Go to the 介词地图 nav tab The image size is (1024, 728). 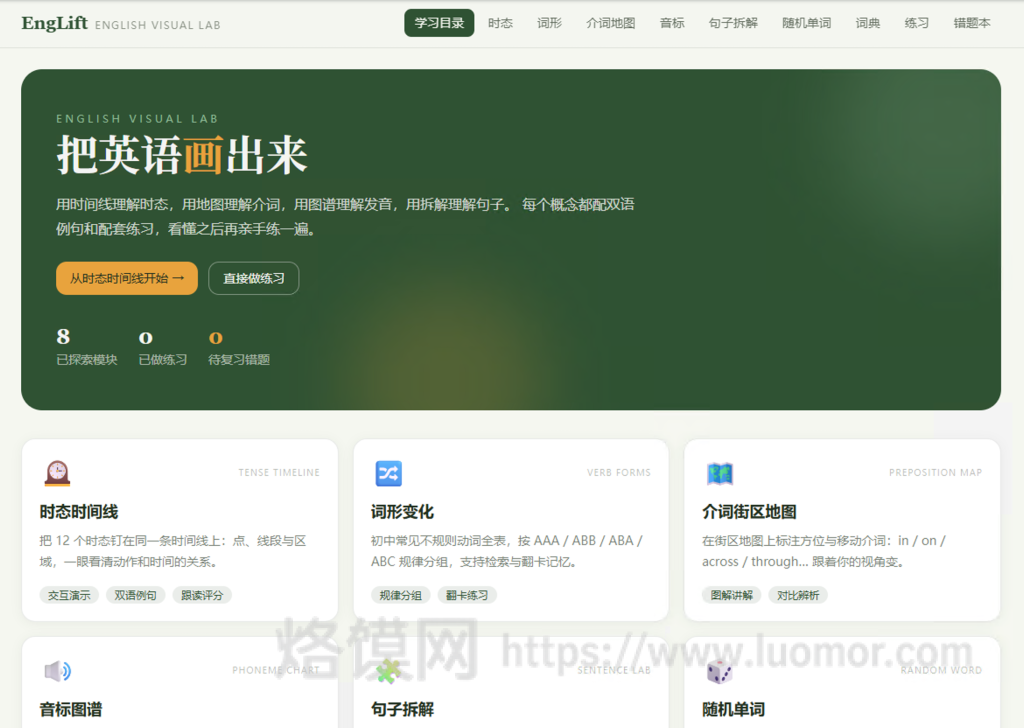tap(611, 23)
